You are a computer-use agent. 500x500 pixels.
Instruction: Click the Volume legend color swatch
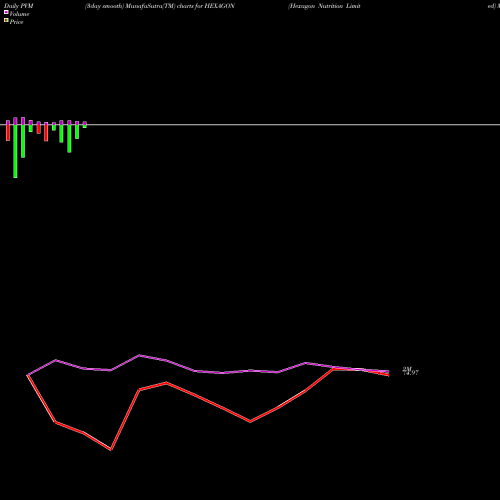point(6,13)
